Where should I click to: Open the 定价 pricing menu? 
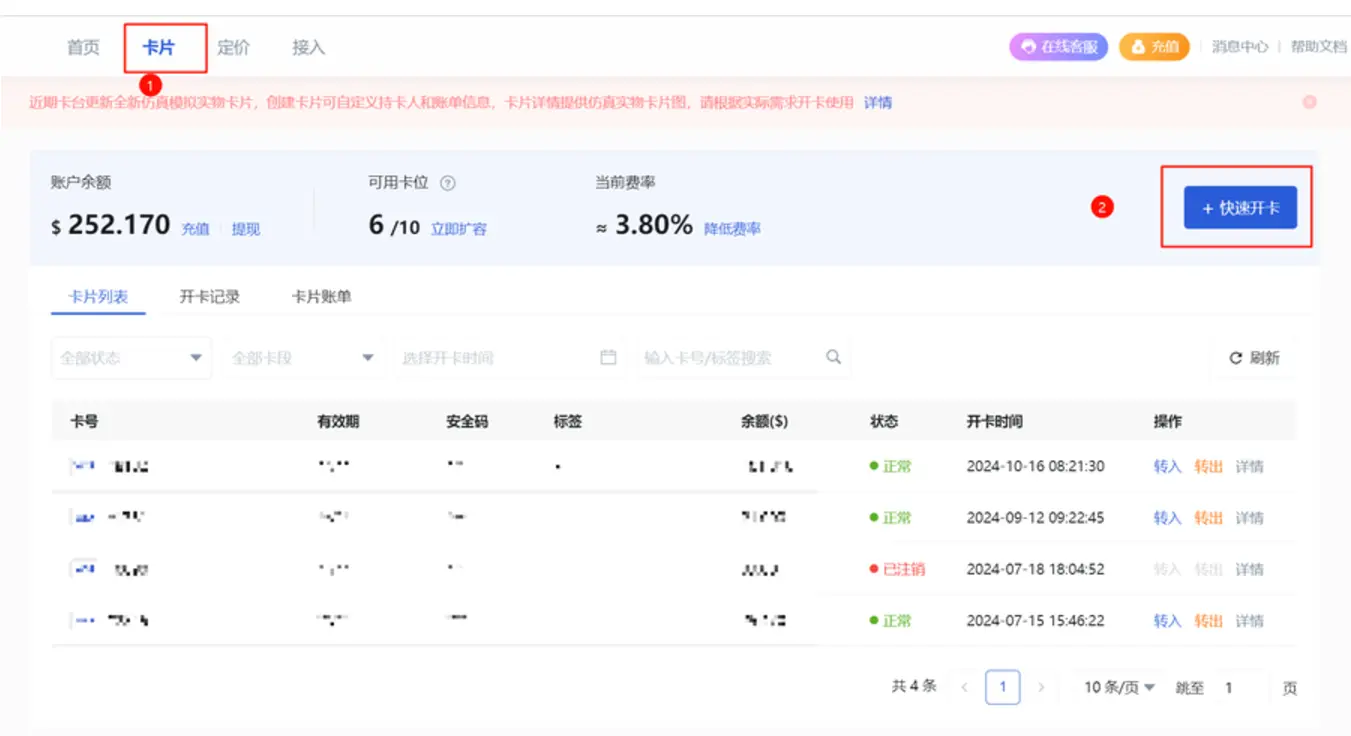(x=233, y=48)
